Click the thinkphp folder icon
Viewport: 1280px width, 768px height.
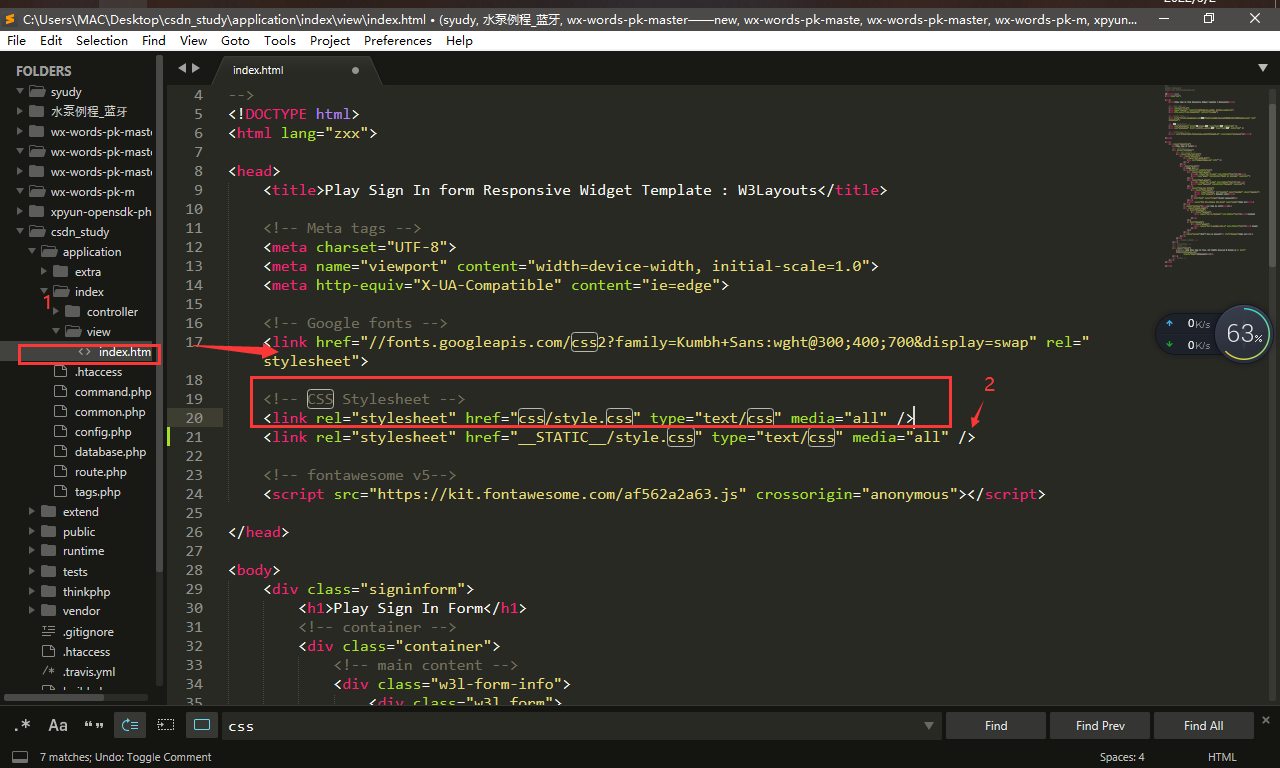click(48, 592)
